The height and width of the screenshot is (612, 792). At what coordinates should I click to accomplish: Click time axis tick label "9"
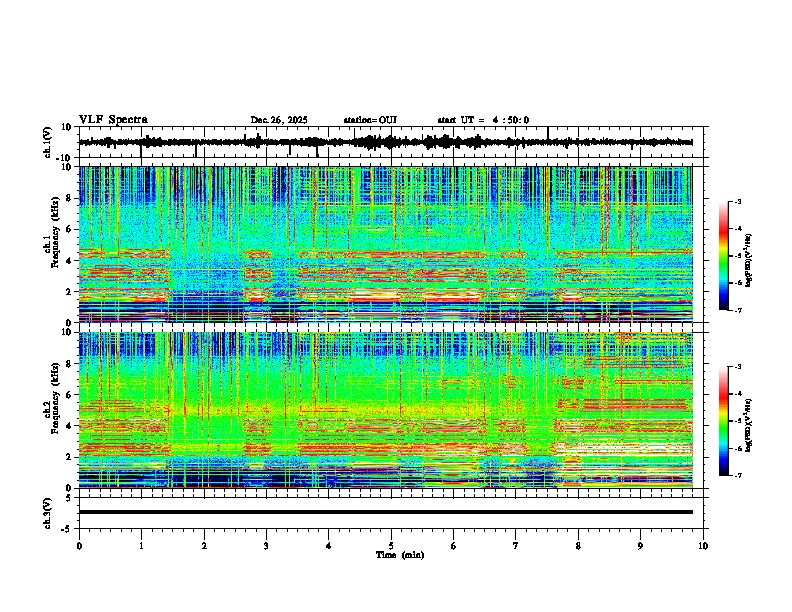click(x=640, y=546)
